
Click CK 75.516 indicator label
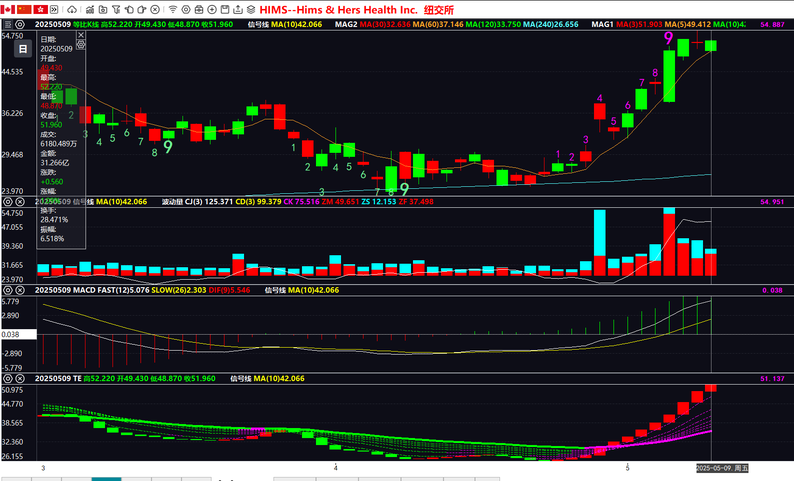(x=302, y=202)
